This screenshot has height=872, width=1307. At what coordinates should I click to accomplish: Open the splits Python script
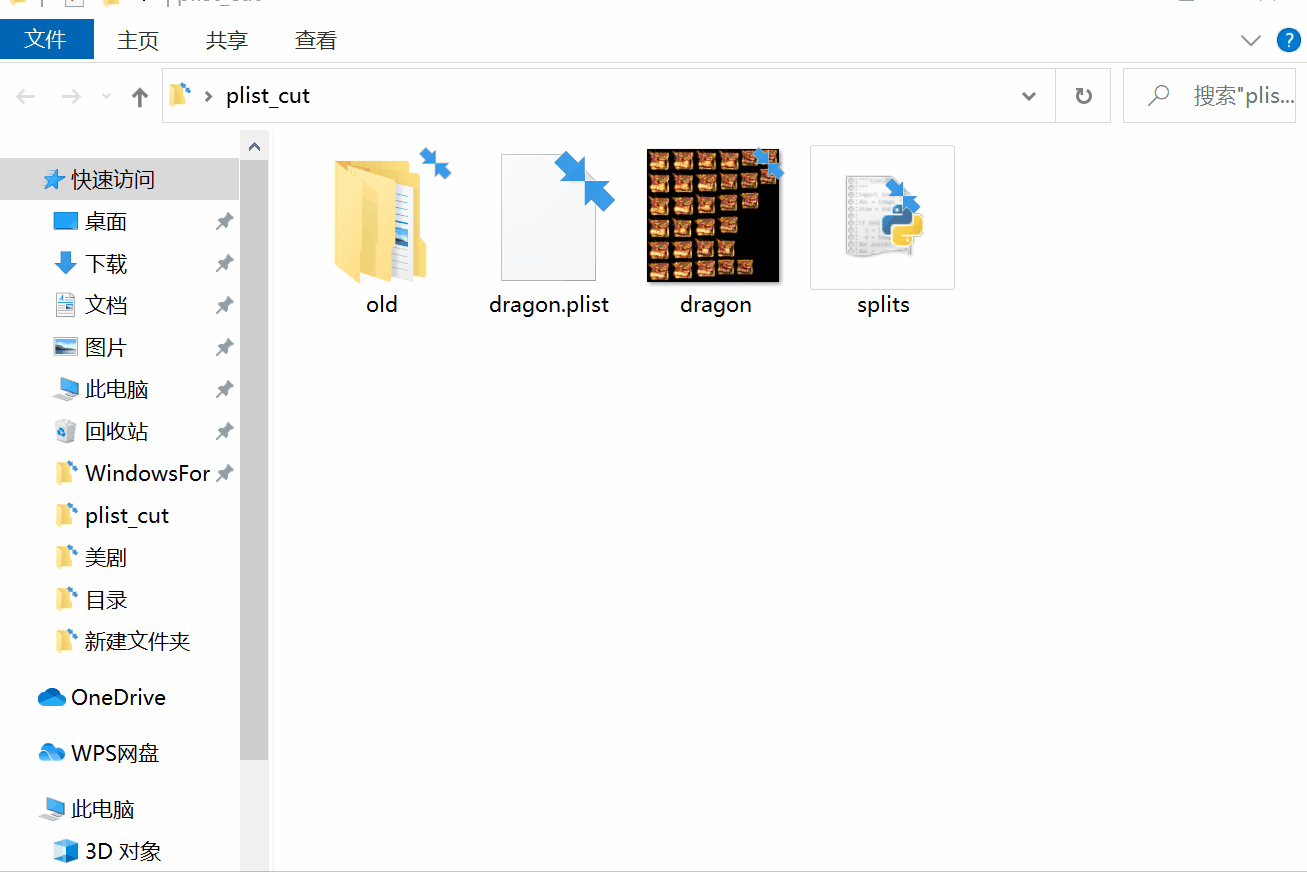pyautogui.click(x=881, y=217)
